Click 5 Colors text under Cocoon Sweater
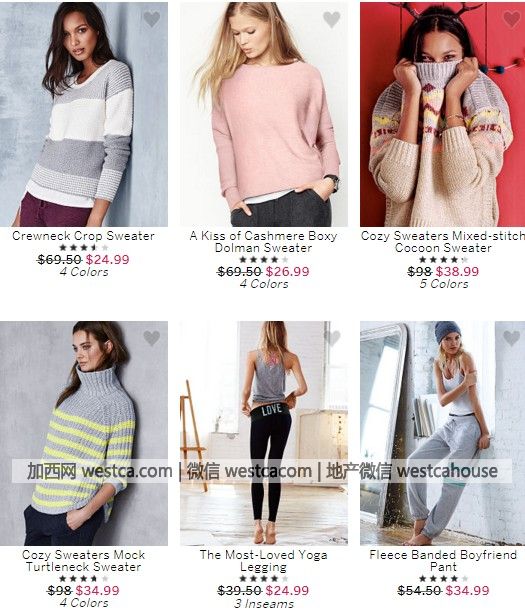 tap(444, 284)
